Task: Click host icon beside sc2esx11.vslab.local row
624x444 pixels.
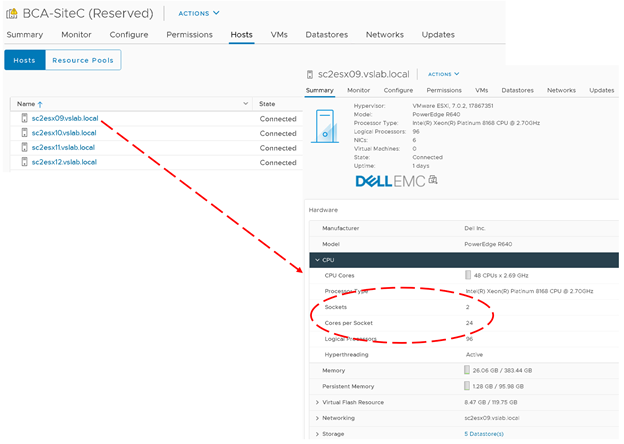Action: [24, 147]
